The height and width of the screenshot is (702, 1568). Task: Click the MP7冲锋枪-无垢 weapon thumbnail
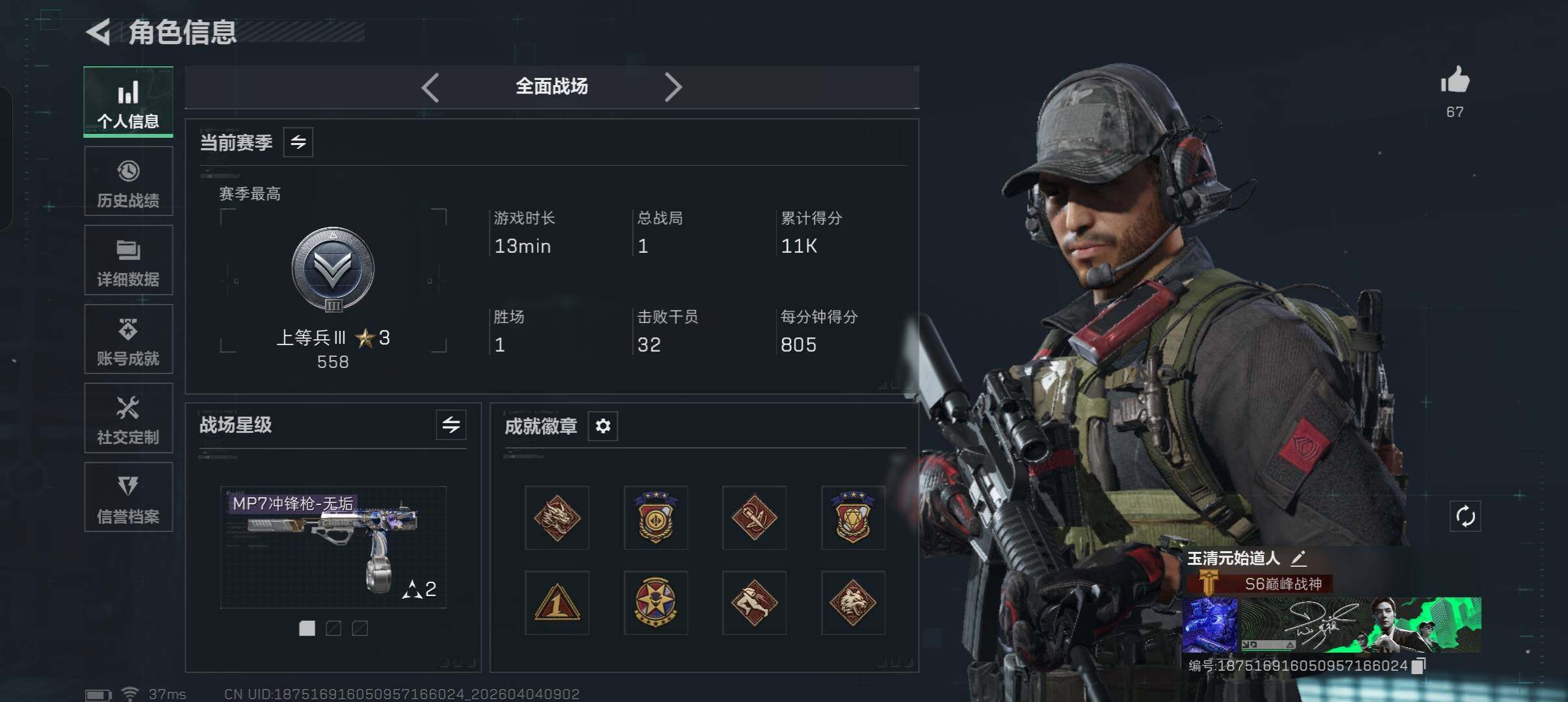pos(333,547)
